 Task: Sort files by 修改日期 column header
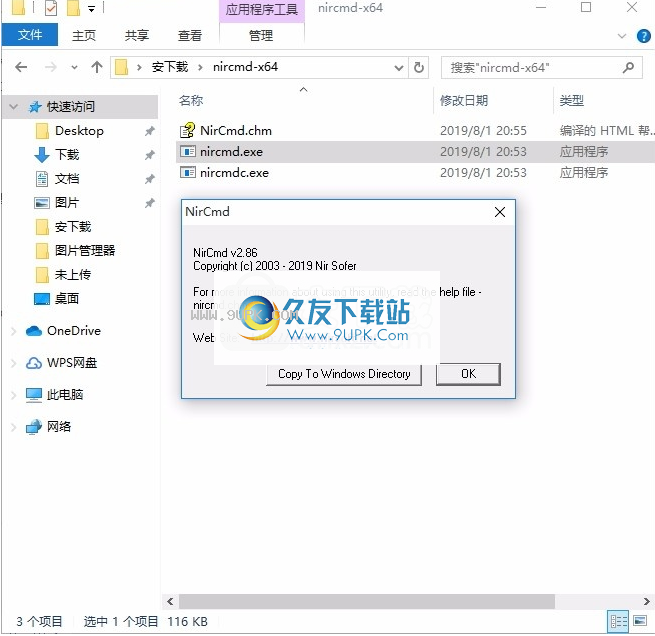464,101
